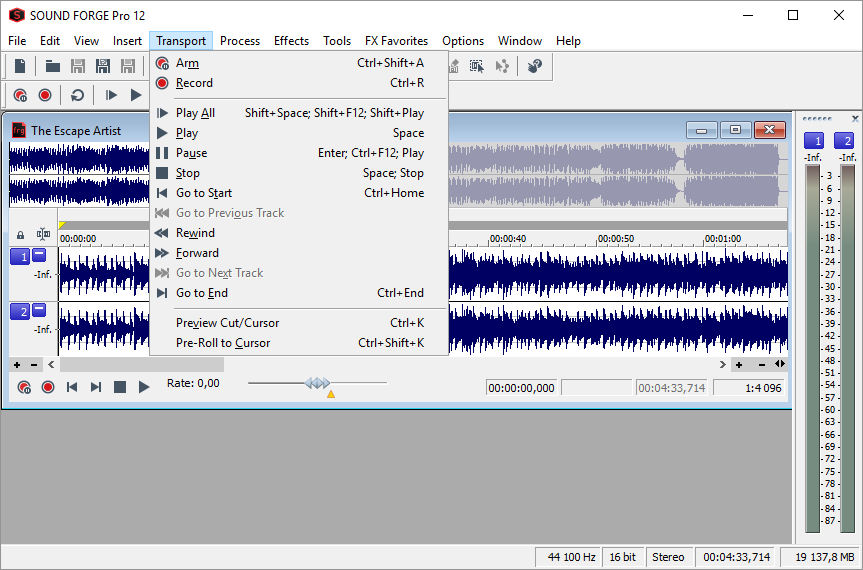The height and width of the screenshot is (570, 863).
Task: Stop playback in data window transport
Action: point(120,387)
